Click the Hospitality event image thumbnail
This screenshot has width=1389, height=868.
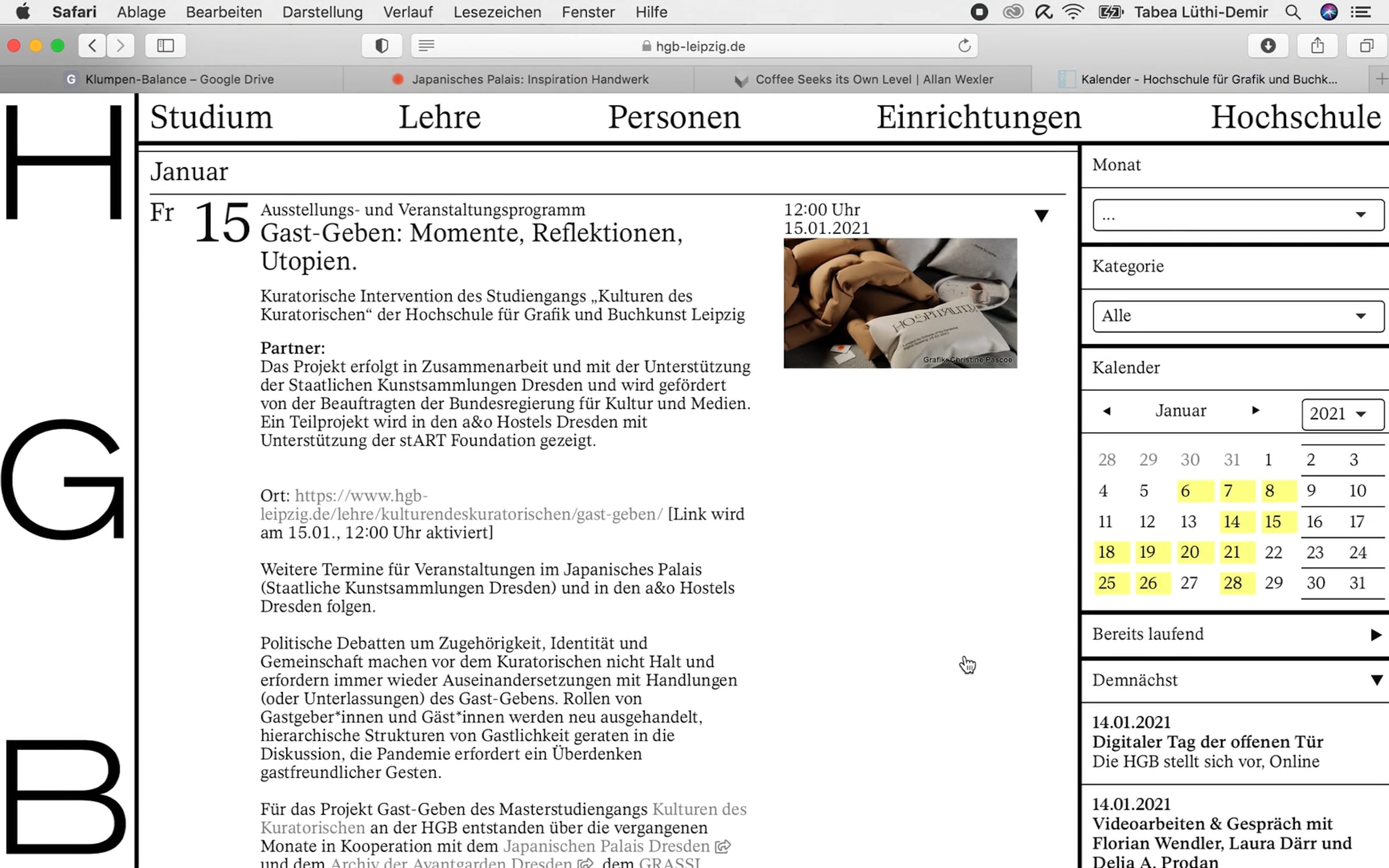[900, 303]
